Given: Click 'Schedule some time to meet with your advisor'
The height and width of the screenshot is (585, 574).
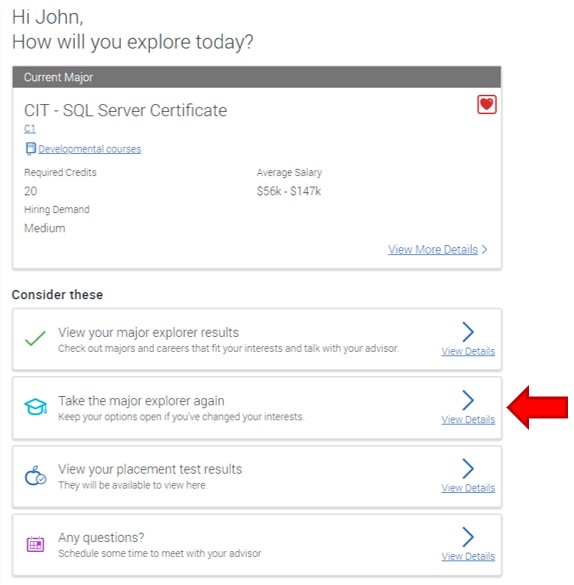Looking at the screenshot, I should pos(160,553).
